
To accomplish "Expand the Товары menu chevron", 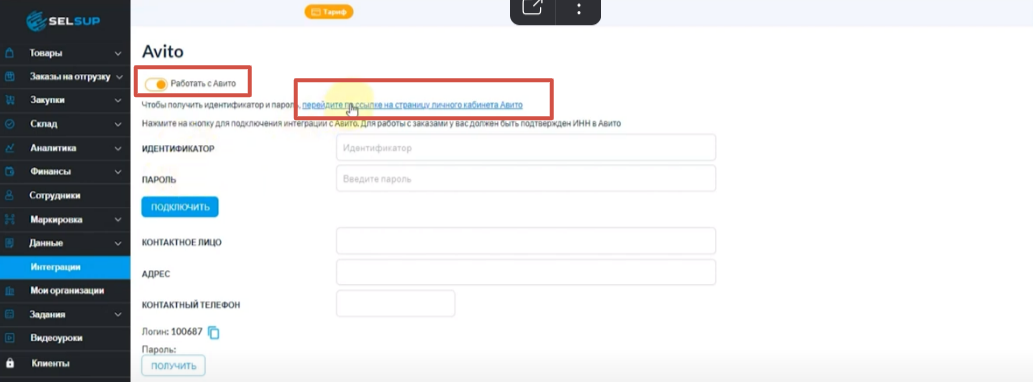I will (118, 53).
